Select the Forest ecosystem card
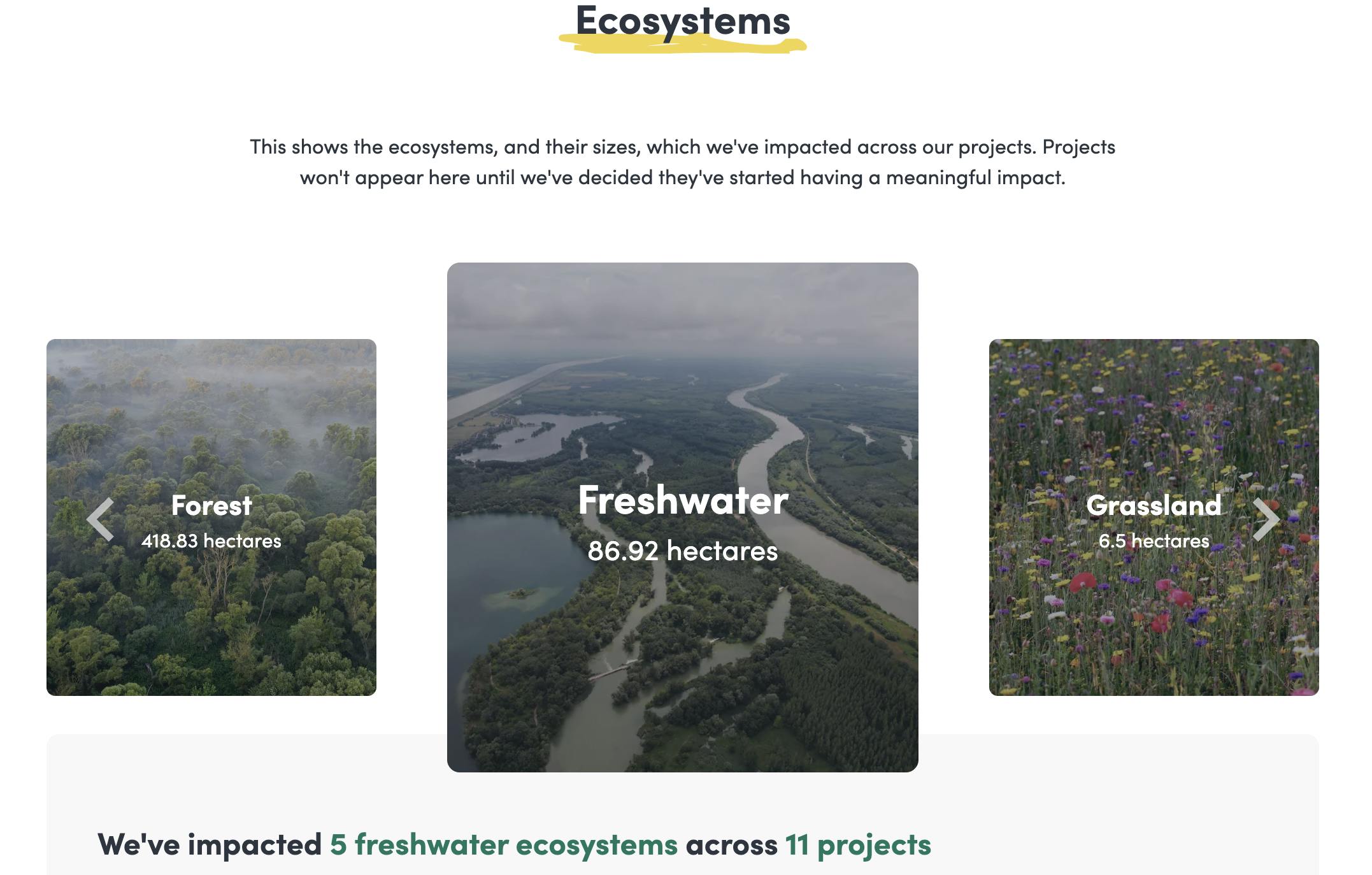This screenshot has height=875, width=1372. [211, 516]
